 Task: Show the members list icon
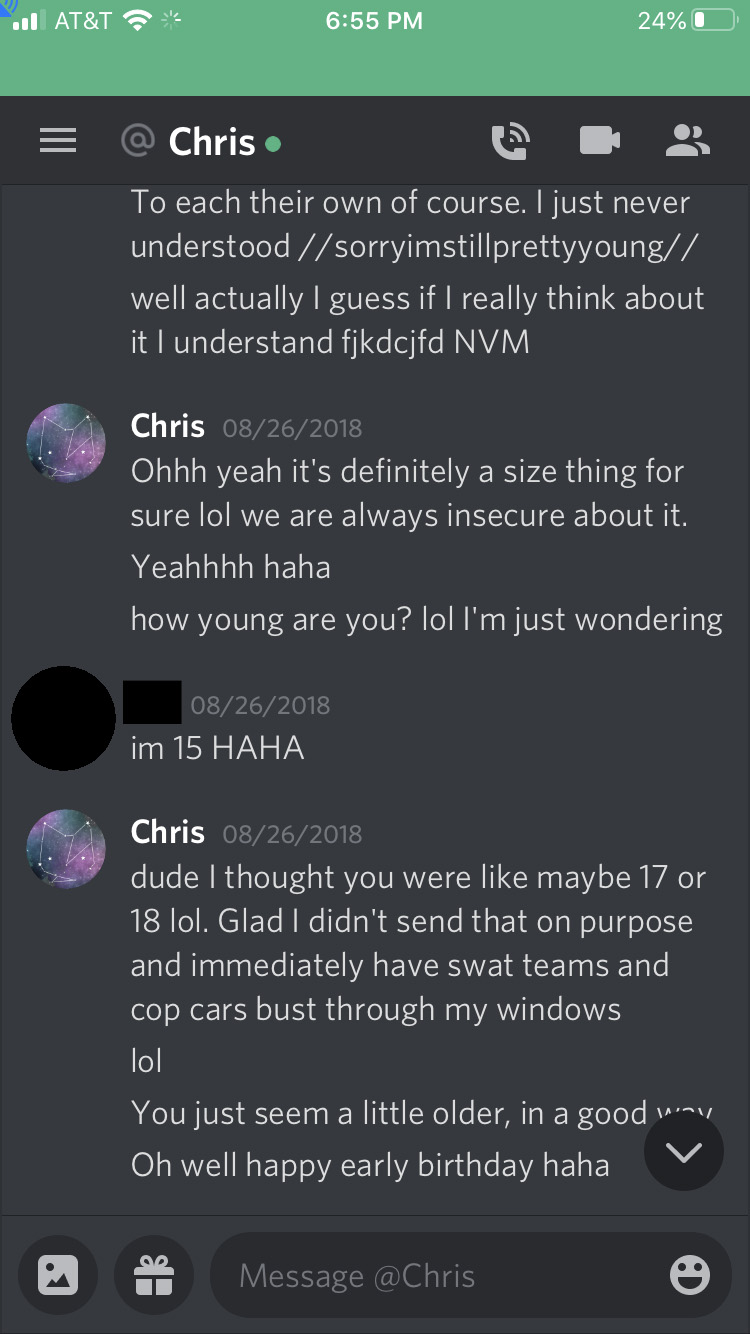click(688, 141)
